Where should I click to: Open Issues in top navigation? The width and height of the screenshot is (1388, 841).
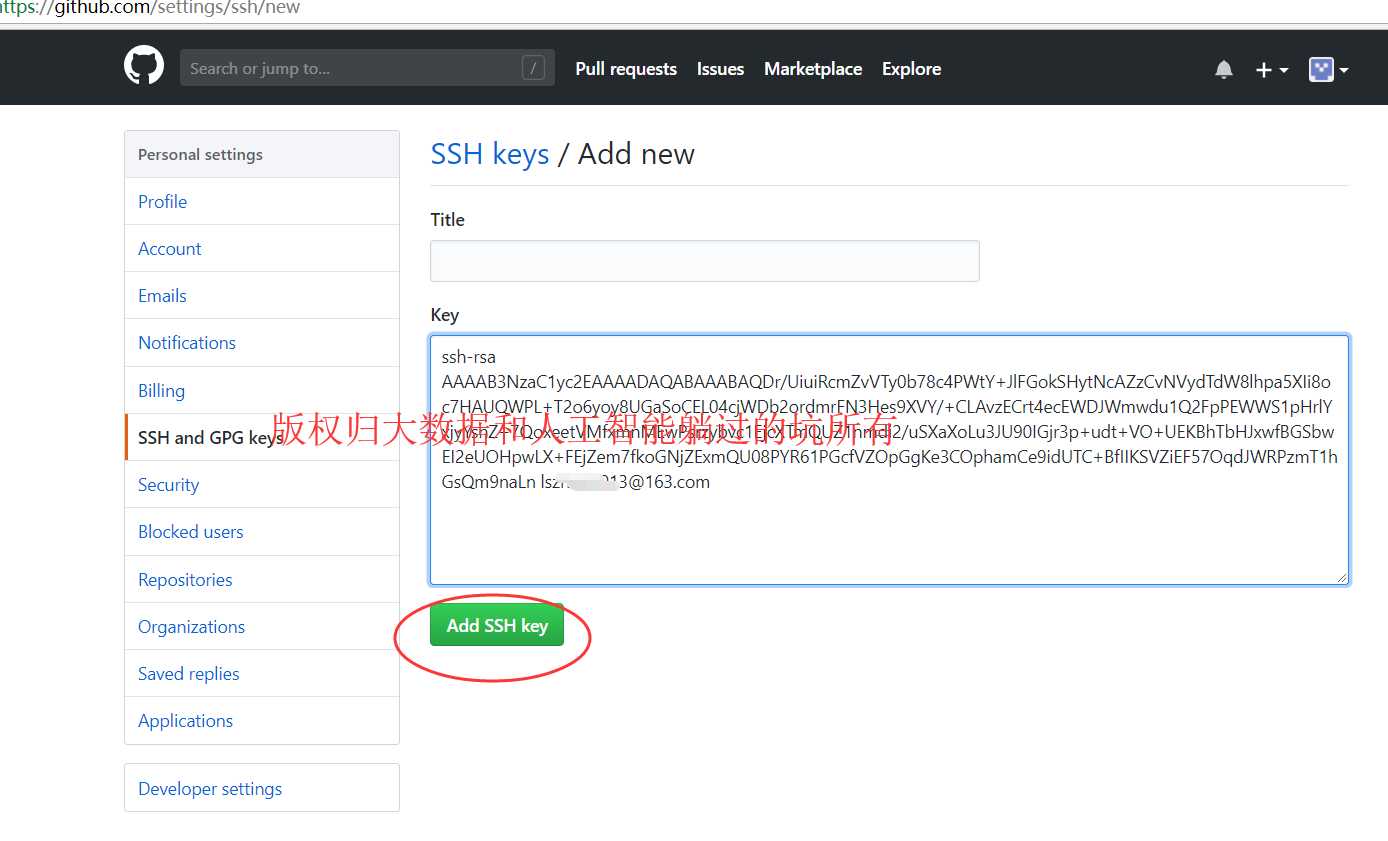tap(720, 69)
